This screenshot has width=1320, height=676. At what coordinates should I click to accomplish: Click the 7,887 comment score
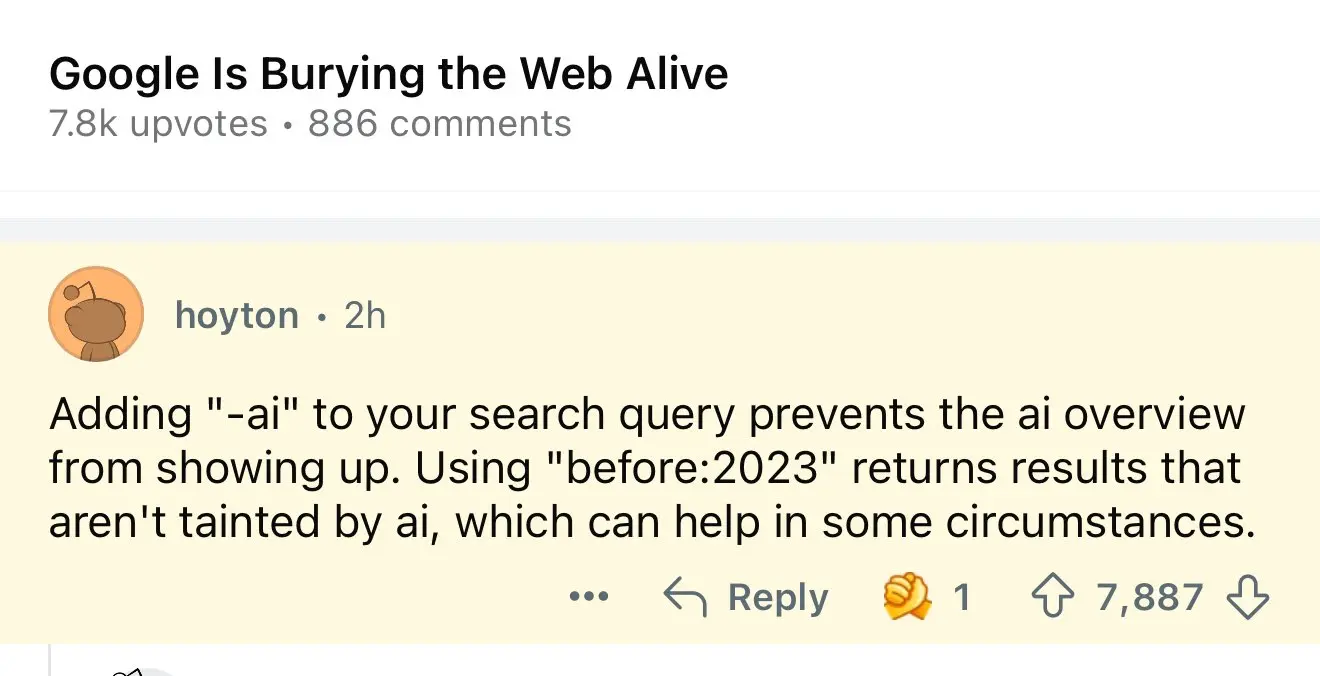[x=1150, y=598]
